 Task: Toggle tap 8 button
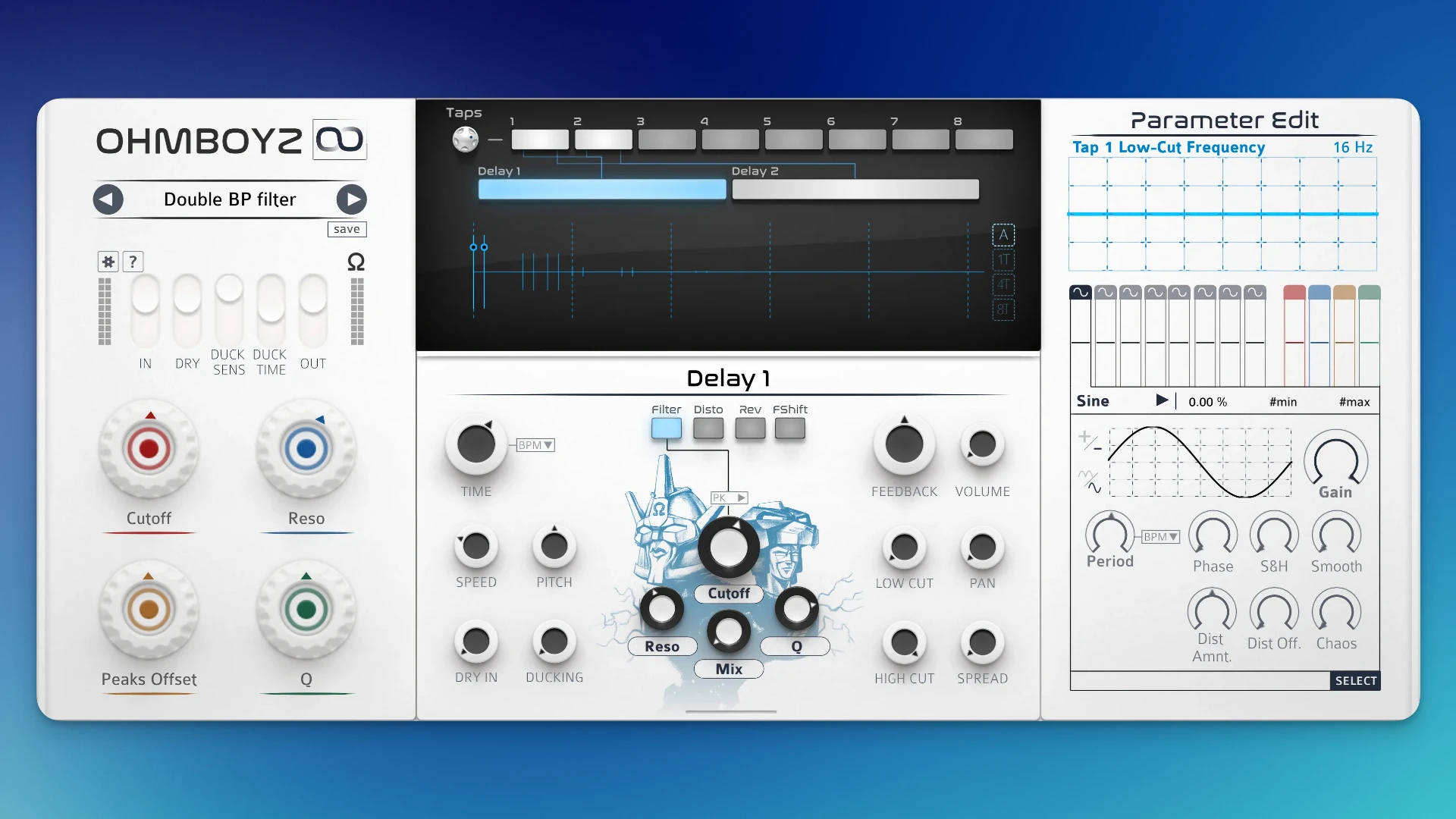click(984, 140)
